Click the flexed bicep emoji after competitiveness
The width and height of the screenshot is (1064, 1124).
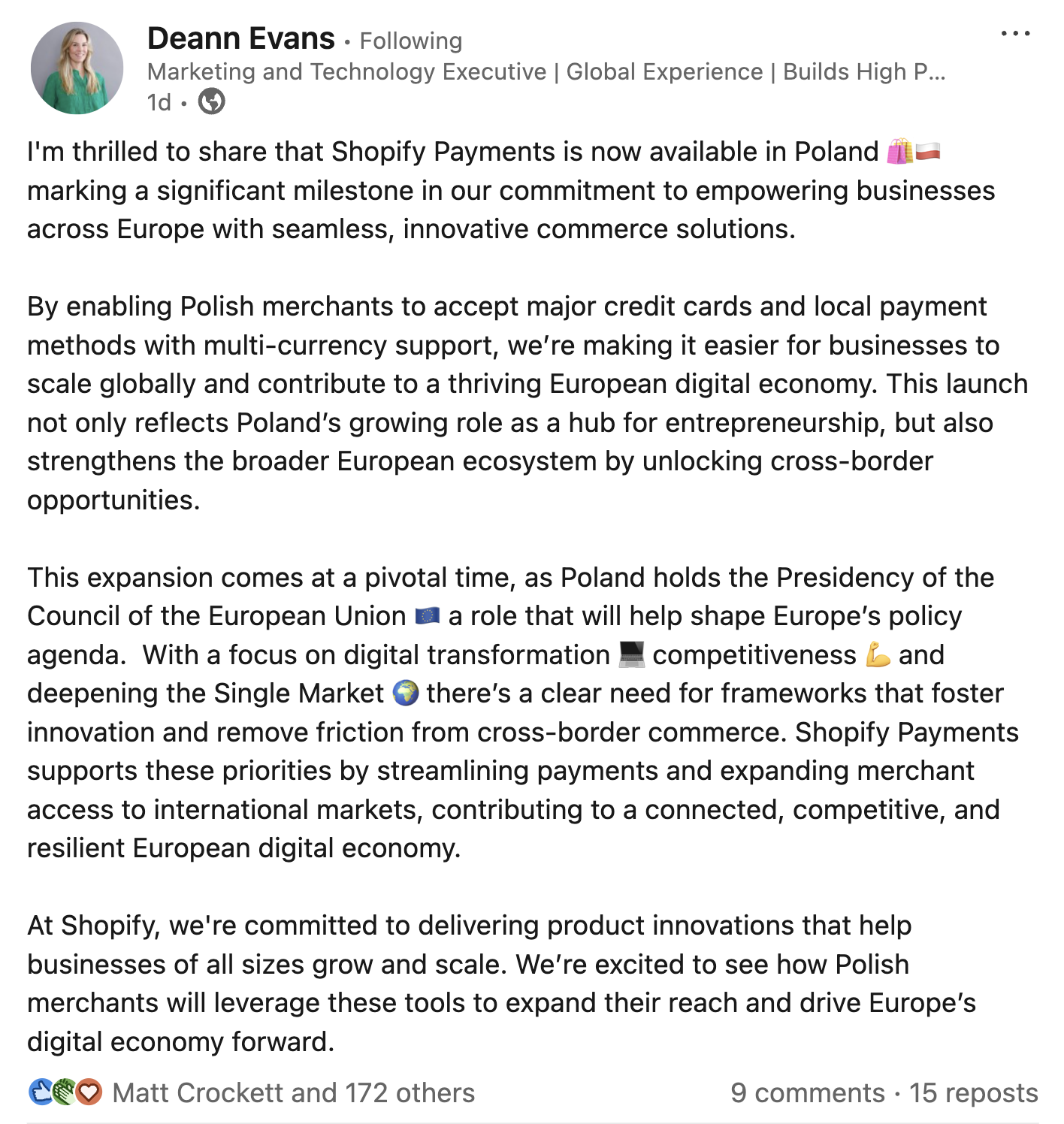click(877, 655)
